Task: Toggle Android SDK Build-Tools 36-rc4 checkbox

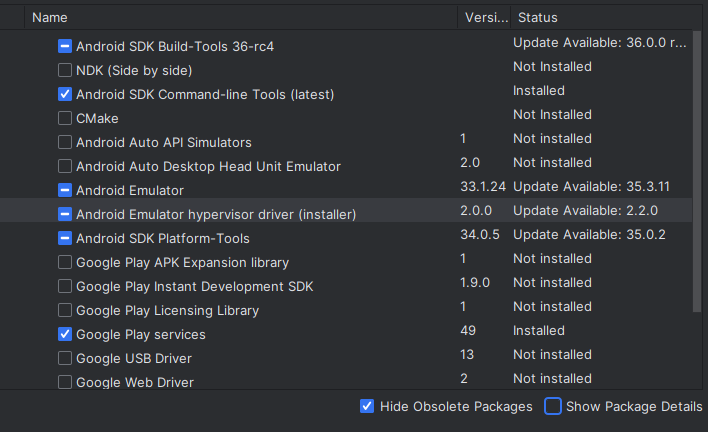Action: [x=65, y=46]
